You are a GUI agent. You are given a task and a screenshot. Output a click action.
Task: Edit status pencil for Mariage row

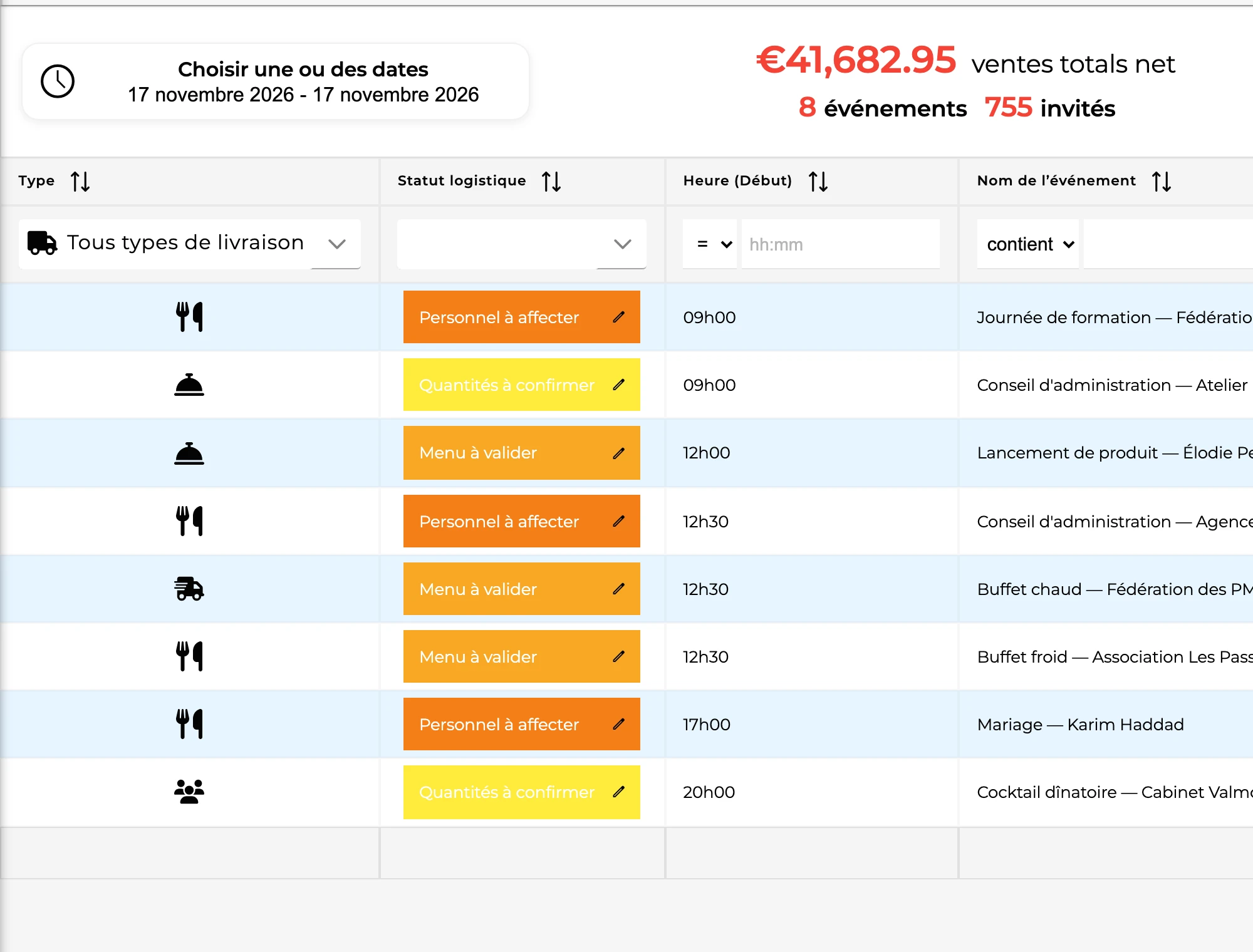coord(619,724)
